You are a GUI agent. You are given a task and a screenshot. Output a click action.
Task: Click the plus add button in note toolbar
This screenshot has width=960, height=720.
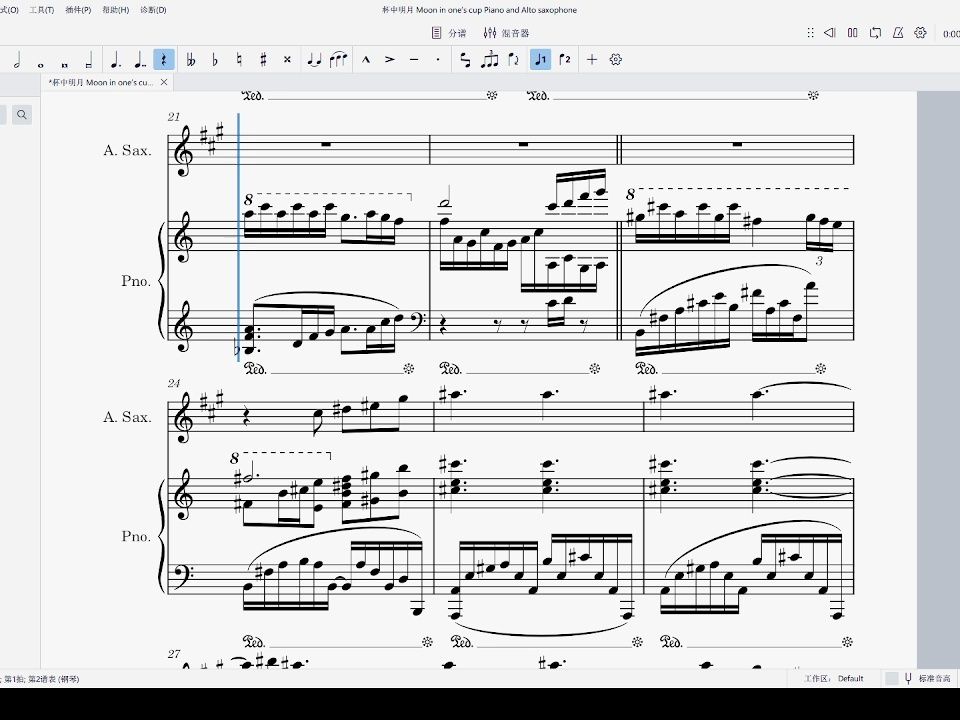(591, 60)
